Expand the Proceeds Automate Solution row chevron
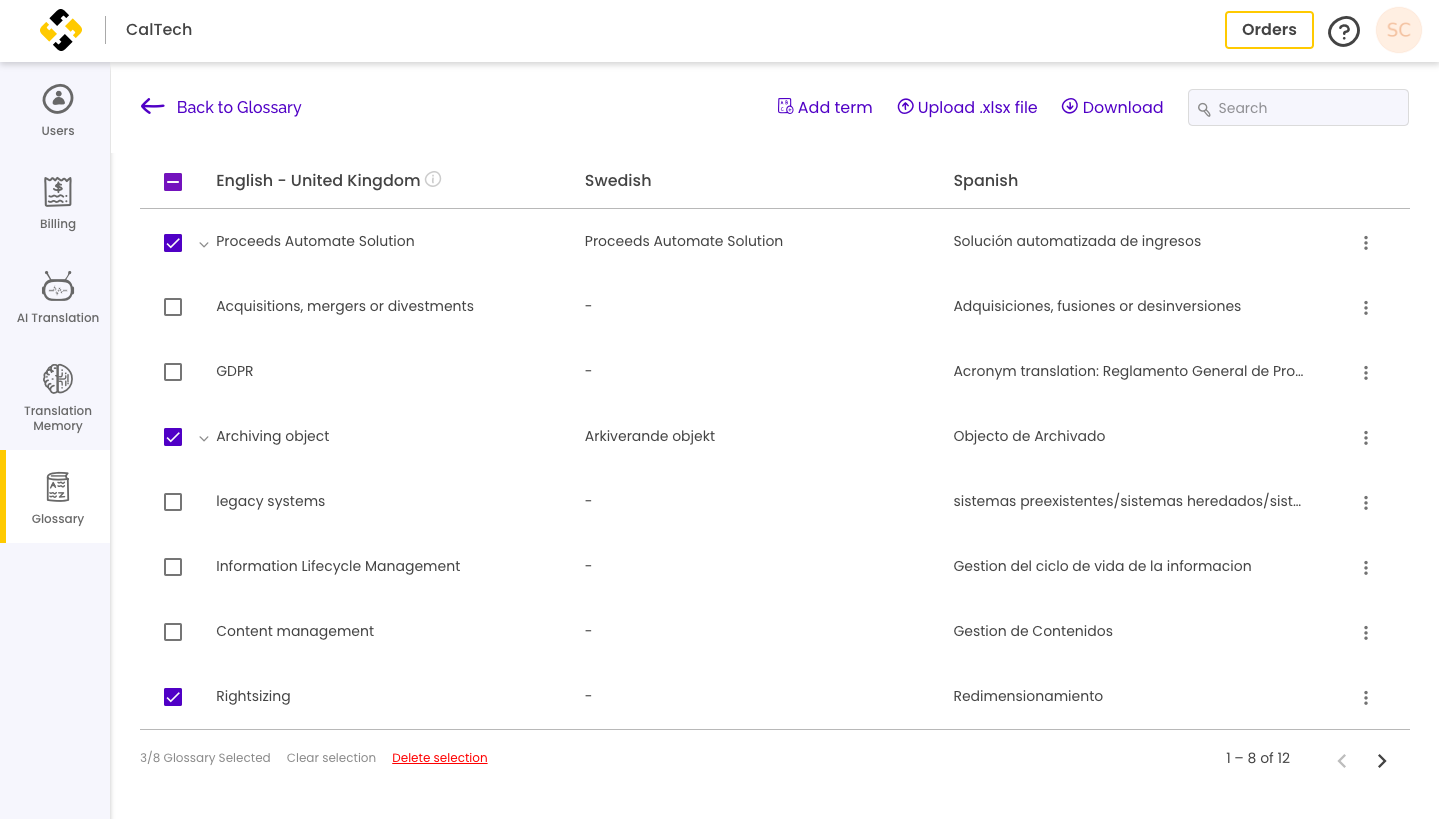This screenshot has width=1439, height=819. coord(204,244)
